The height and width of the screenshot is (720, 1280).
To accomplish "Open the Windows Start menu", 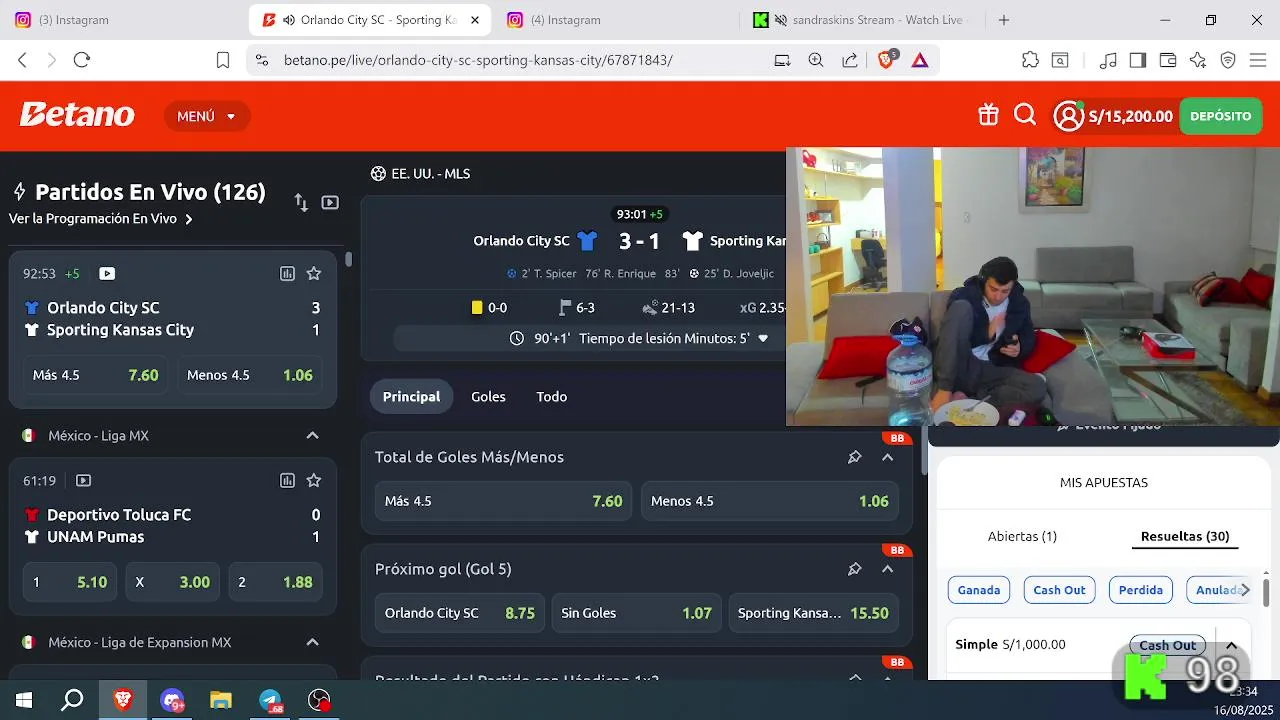I will [24, 700].
